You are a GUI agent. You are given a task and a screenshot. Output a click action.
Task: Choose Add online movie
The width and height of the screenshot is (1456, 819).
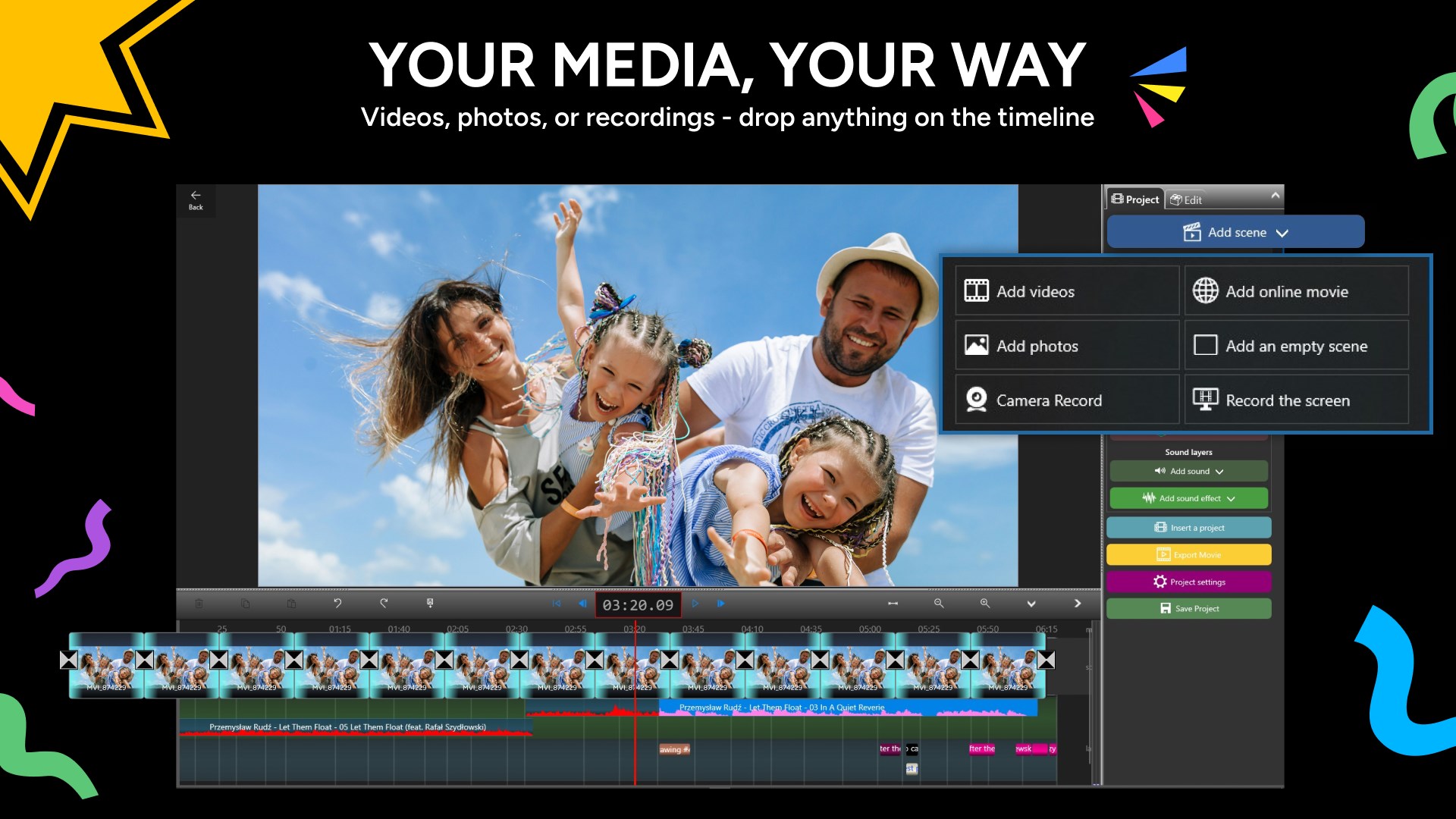(x=1297, y=291)
